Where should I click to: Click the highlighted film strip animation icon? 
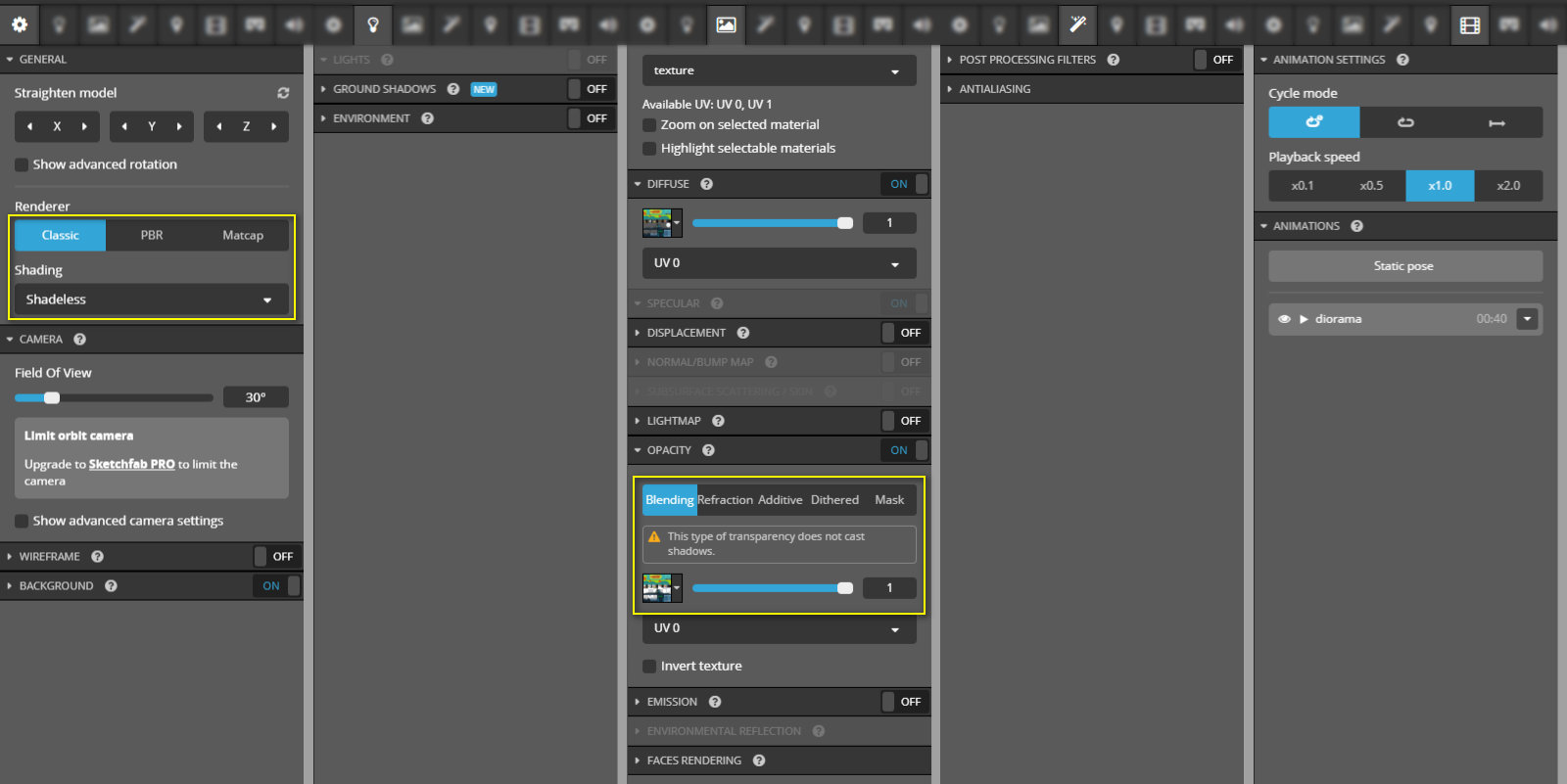(1469, 24)
